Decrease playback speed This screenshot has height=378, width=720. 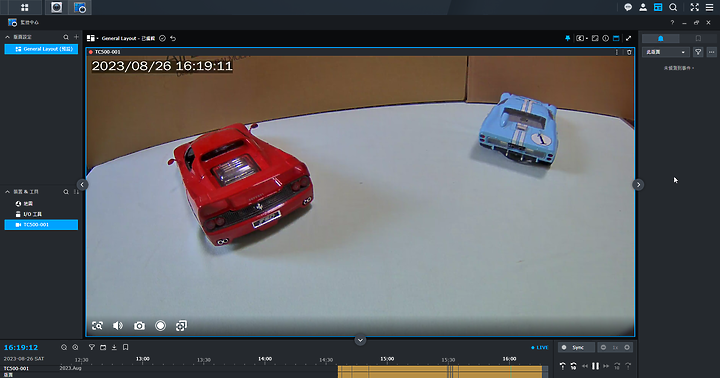pyautogui.click(x=603, y=348)
